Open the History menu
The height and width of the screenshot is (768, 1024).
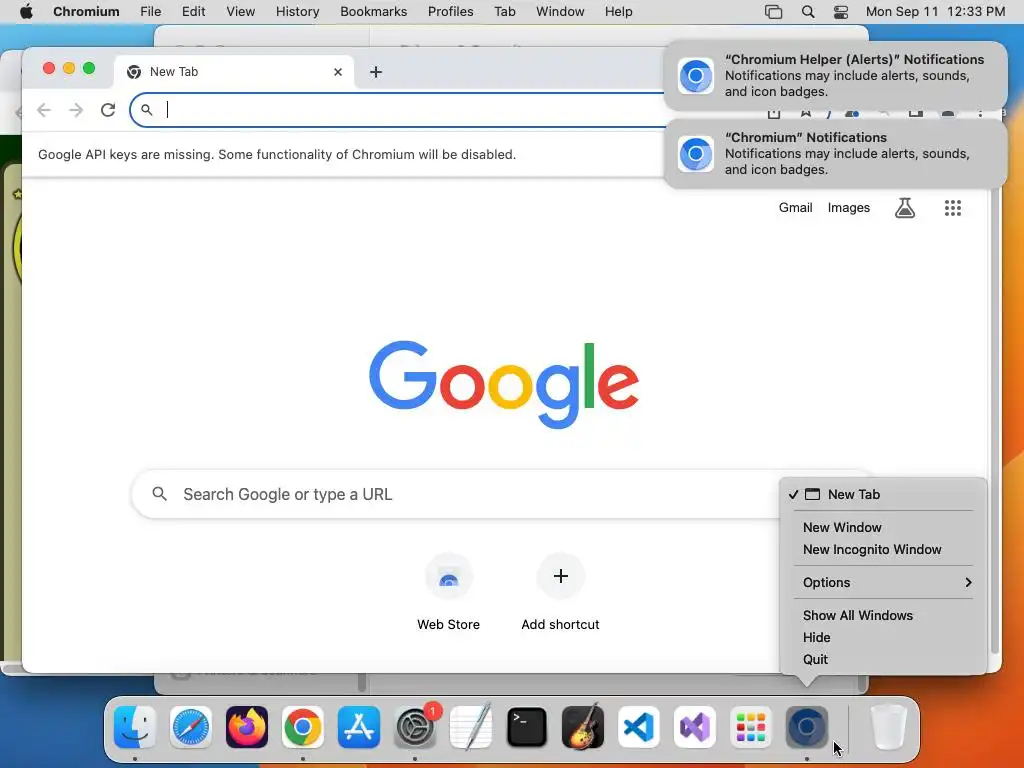(x=297, y=12)
